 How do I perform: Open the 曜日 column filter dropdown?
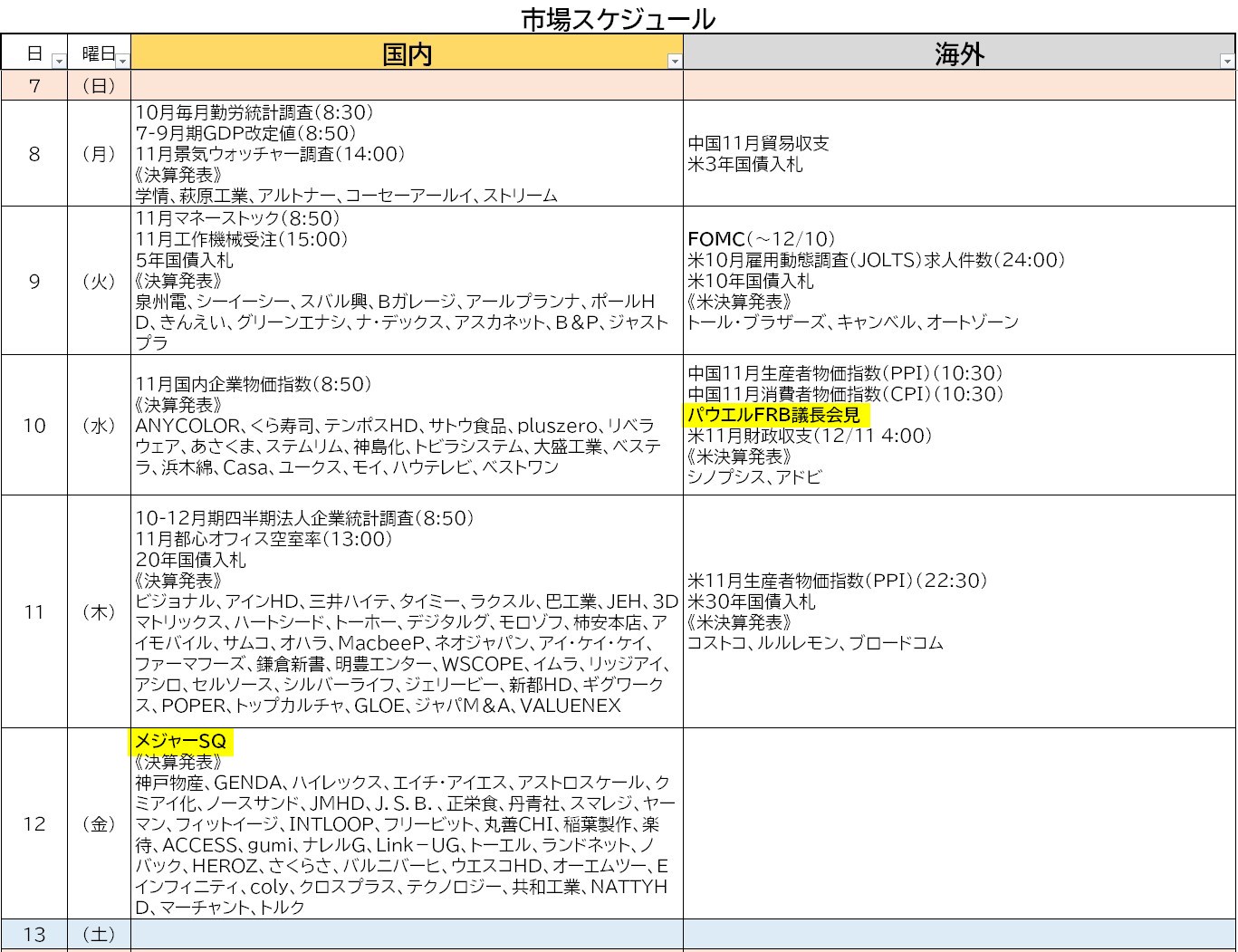[x=123, y=62]
